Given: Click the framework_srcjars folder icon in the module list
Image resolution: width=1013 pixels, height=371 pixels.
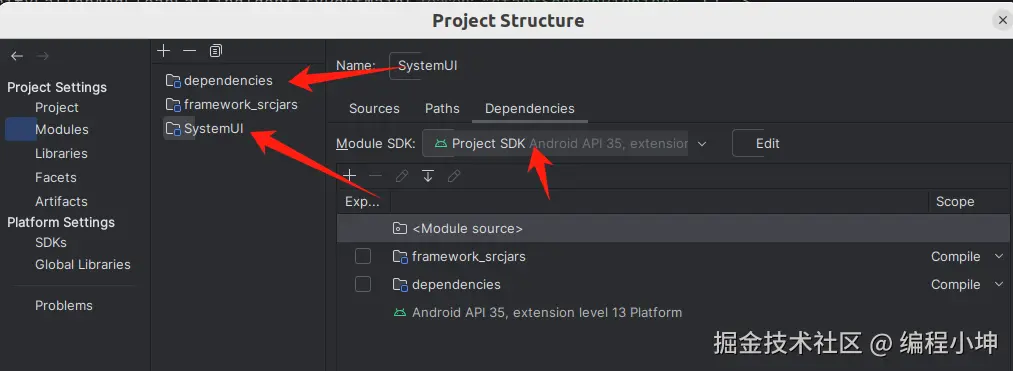Looking at the screenshot, I should pos(173,104).
